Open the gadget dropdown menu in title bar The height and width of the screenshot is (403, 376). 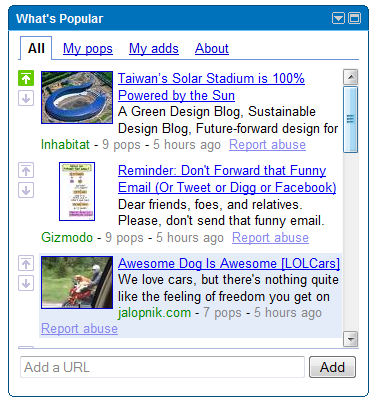338,18
